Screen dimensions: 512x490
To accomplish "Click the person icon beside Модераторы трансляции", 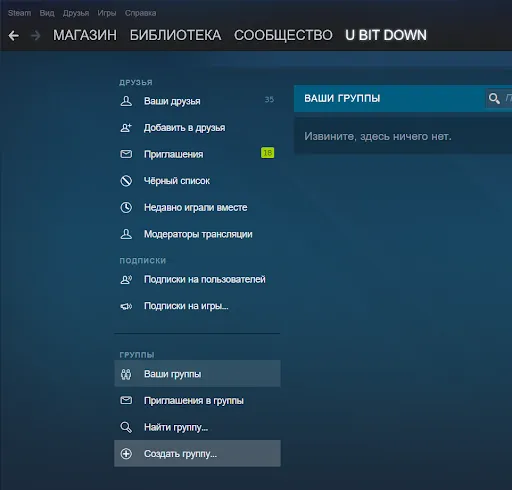I will [x=126, y=234].
